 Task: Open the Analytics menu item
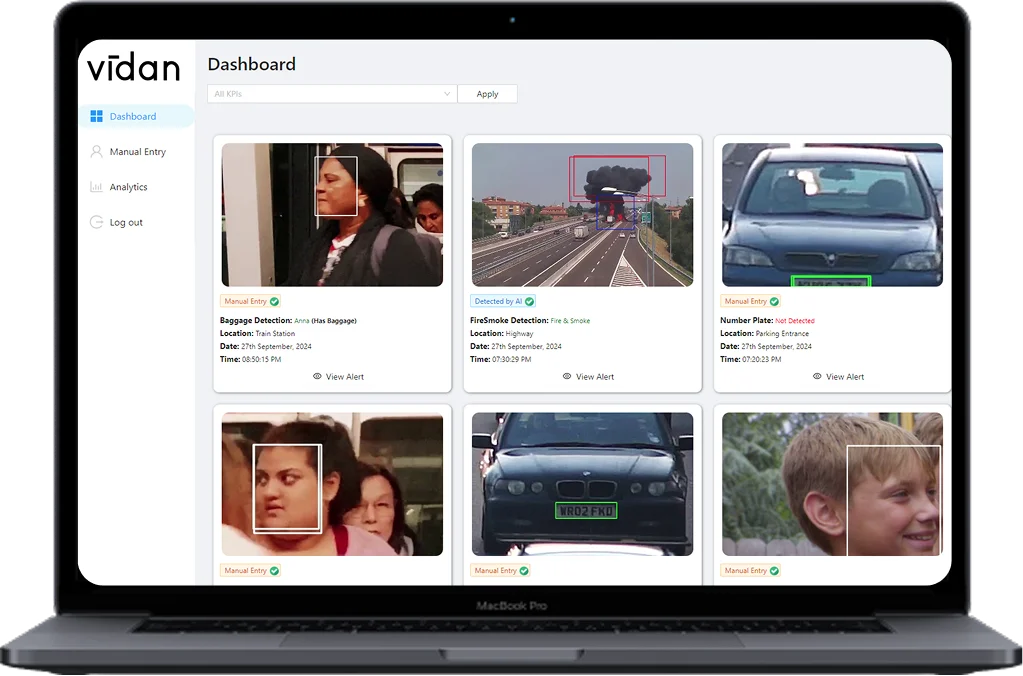coord(128,187)
